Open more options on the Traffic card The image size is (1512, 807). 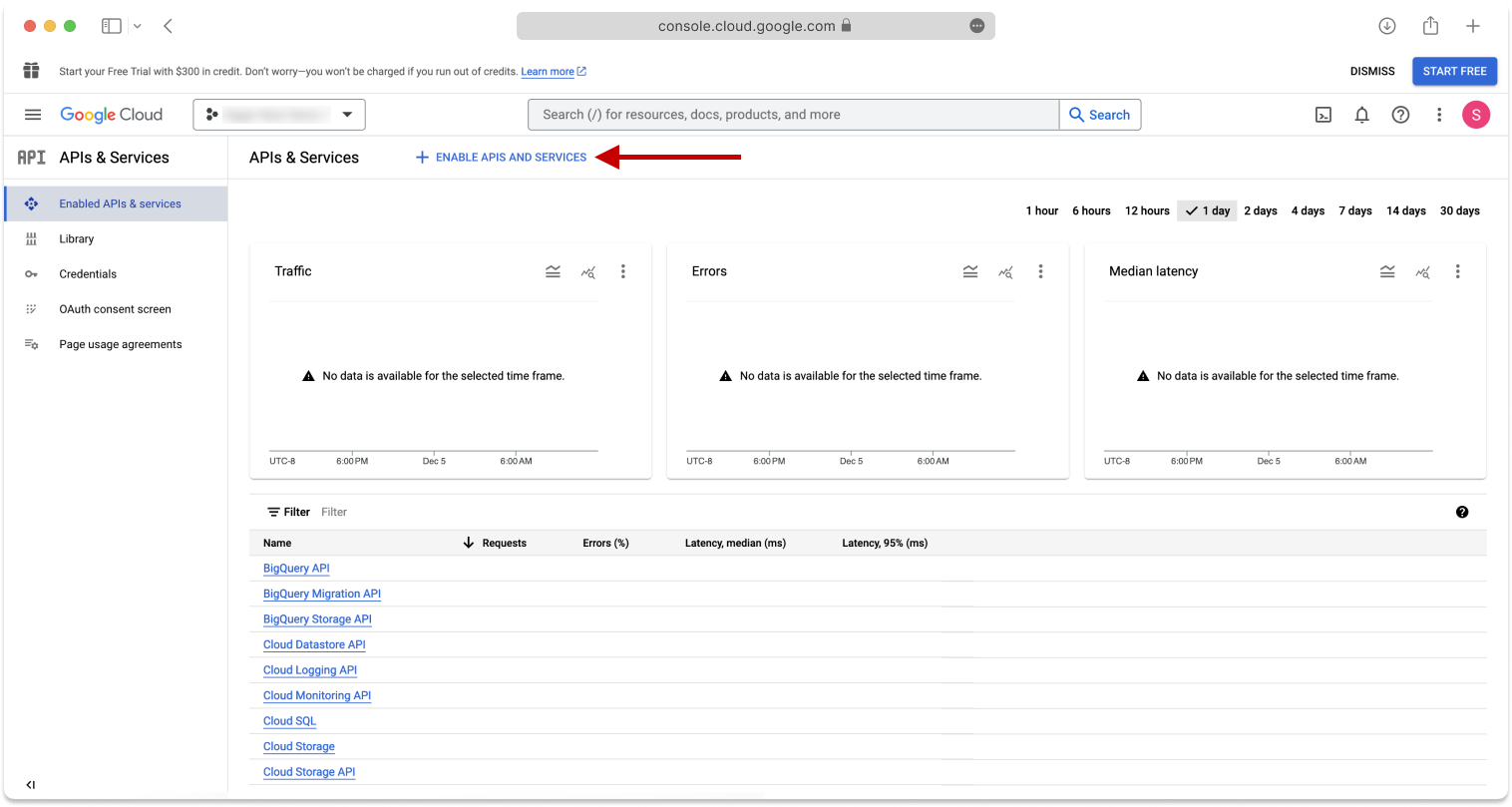click(x=623, y=270)
